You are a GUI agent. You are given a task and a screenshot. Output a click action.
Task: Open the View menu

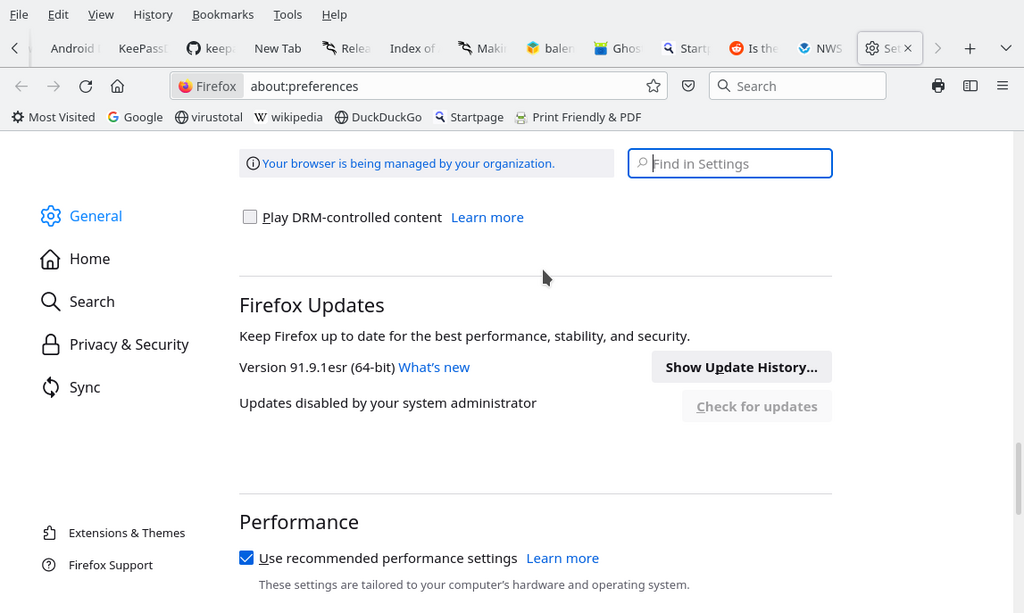[x=101, y=14]
